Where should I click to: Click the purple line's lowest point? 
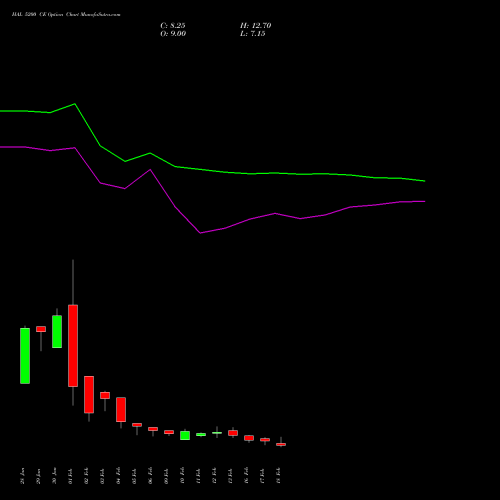[200, 233]
